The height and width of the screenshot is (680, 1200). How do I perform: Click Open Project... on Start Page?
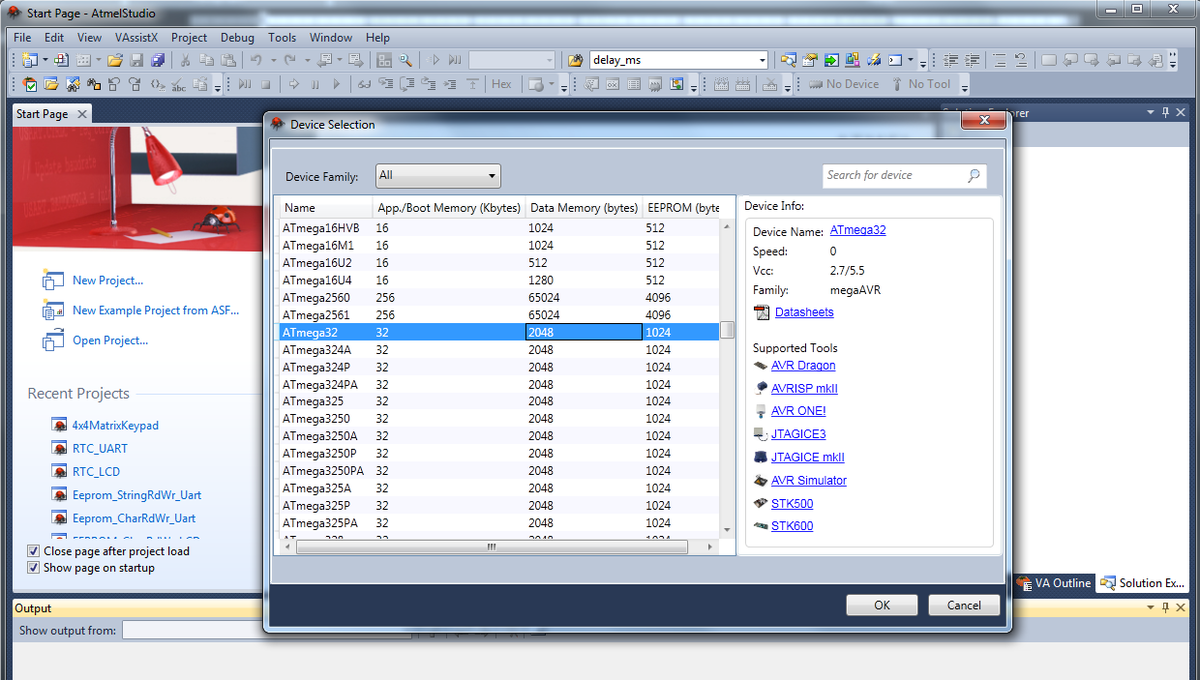click(110, 340)
